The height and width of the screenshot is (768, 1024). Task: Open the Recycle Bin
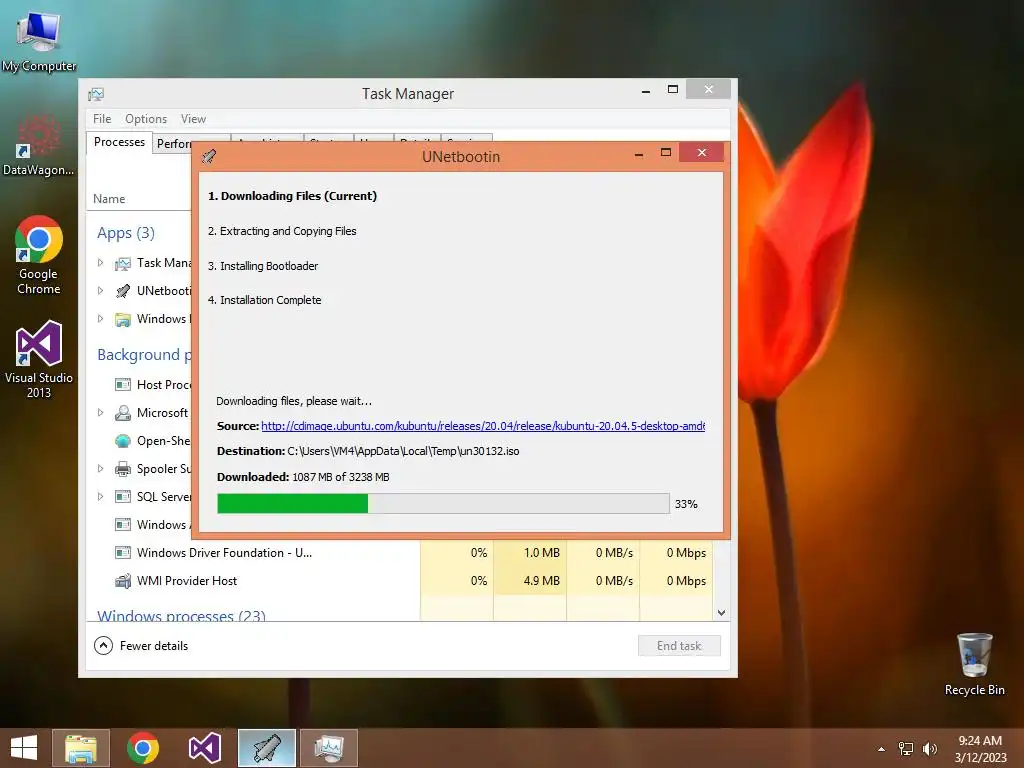click(x=974, y=664)
